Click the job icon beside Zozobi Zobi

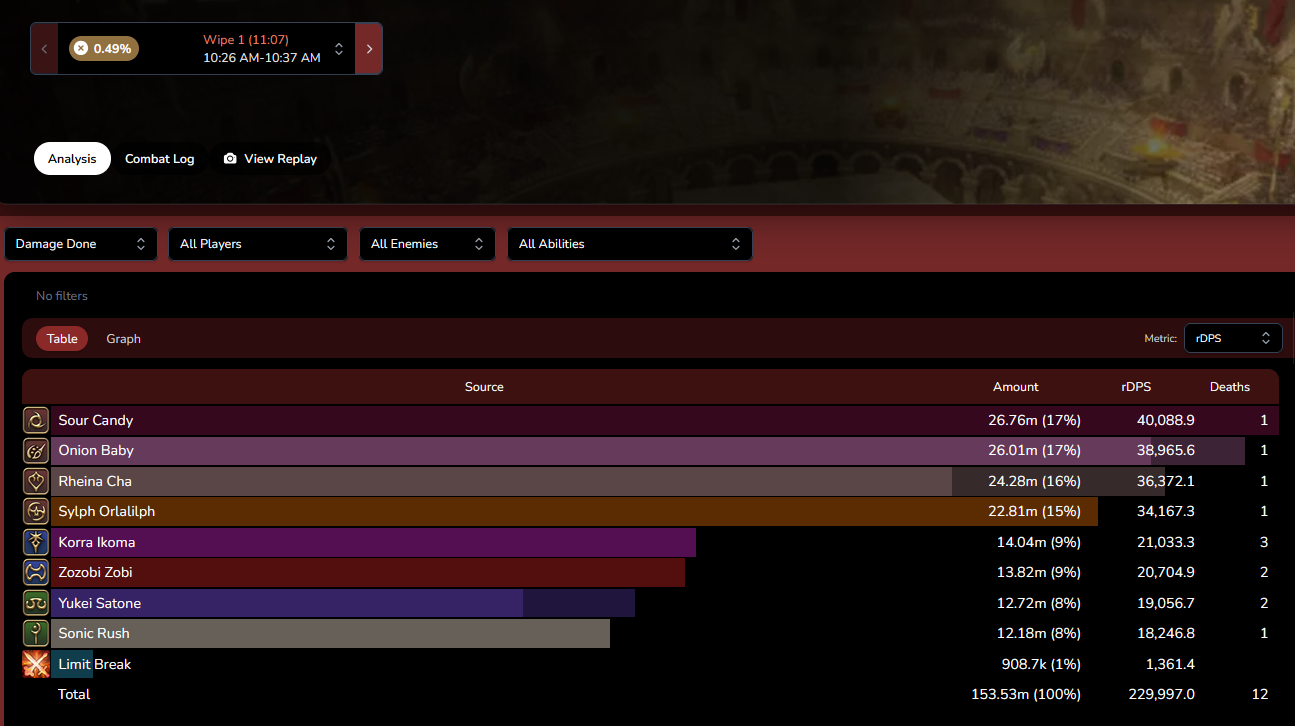[x=36, y=573]
